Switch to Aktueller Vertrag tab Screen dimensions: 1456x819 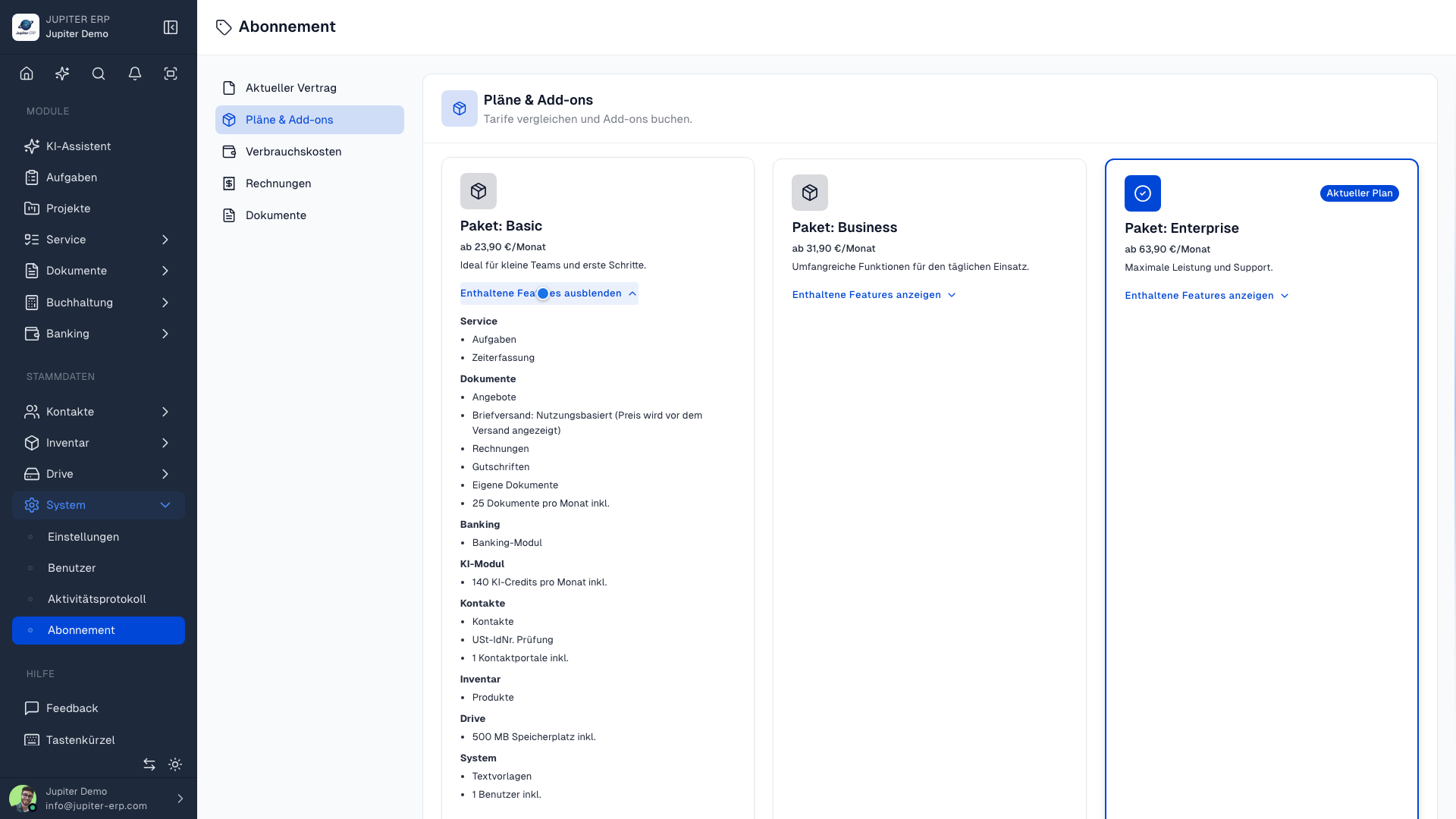coord(309,88)
